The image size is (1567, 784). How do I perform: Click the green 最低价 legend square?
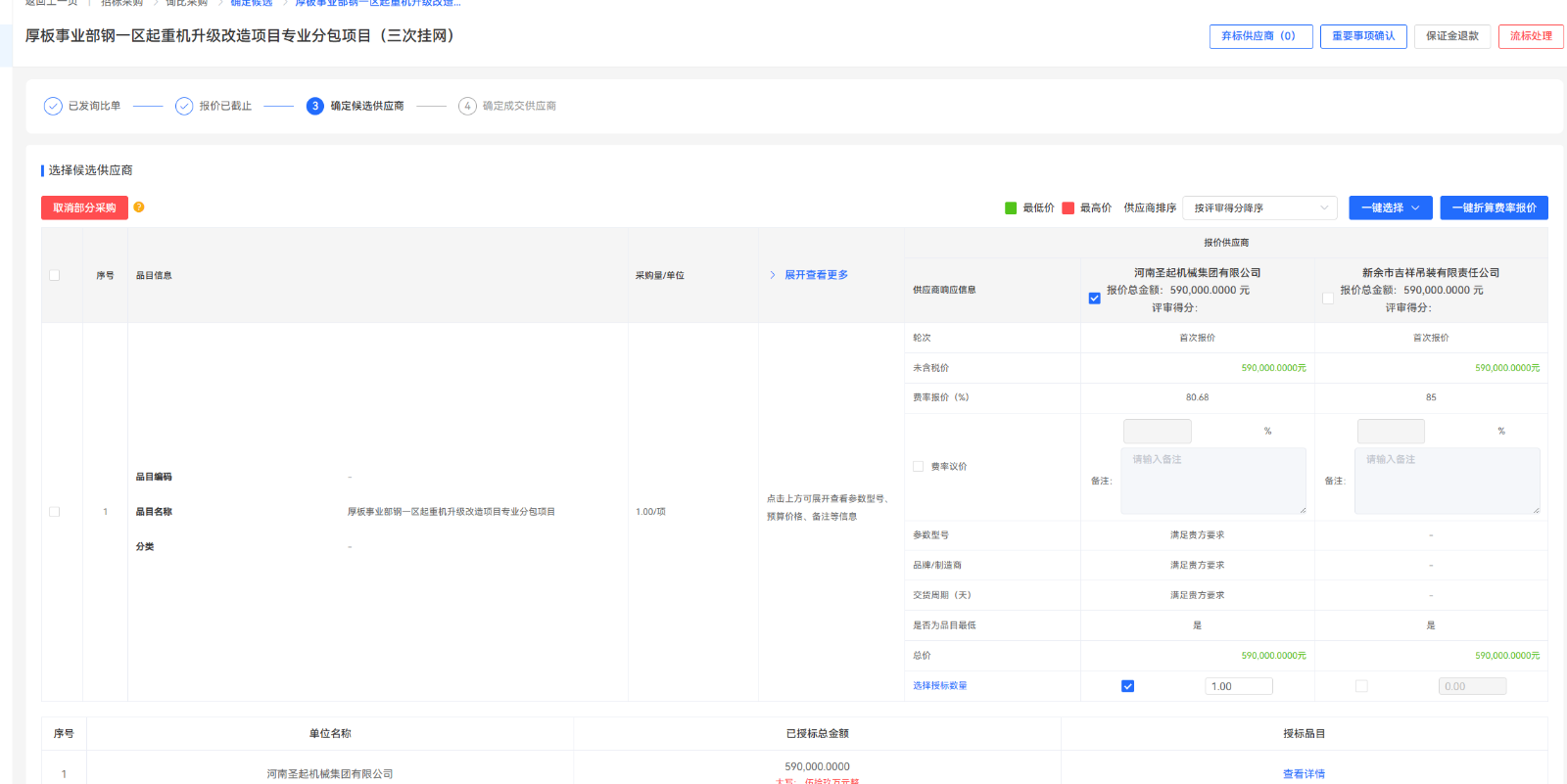click(x=1011, y=208)
